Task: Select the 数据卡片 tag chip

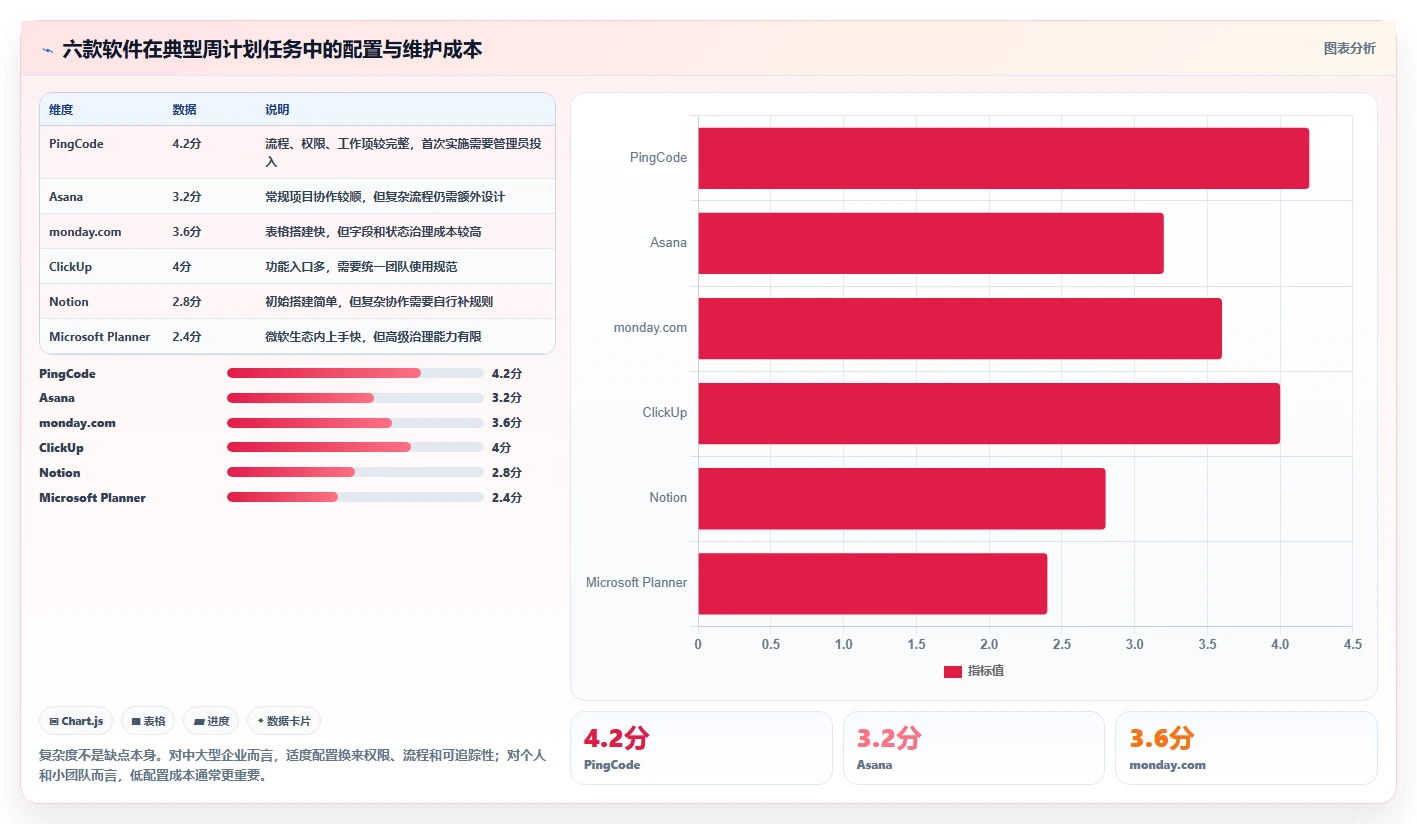Action: tap(284, 721)
